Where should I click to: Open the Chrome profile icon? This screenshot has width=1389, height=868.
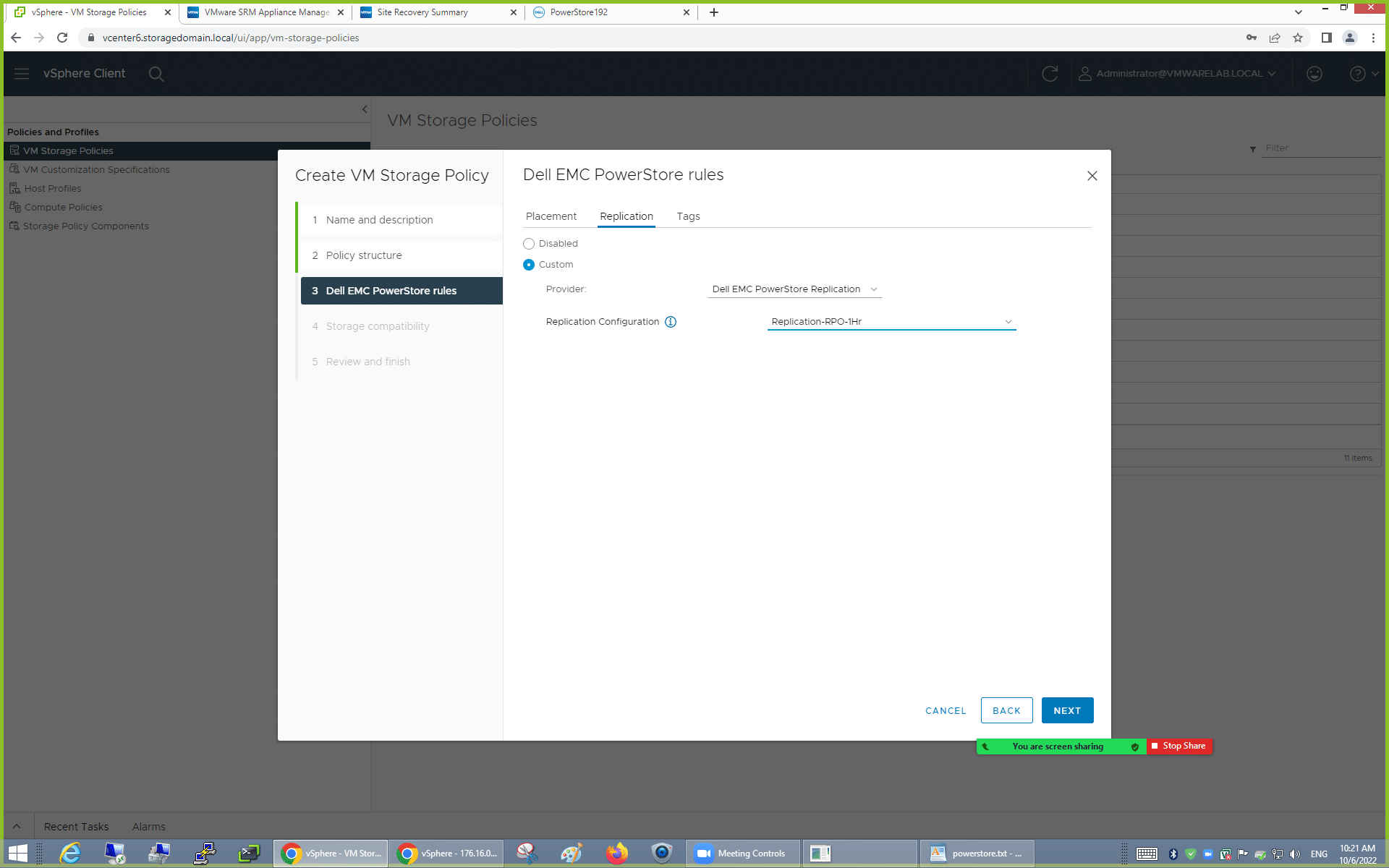[x=1350, y=38]
